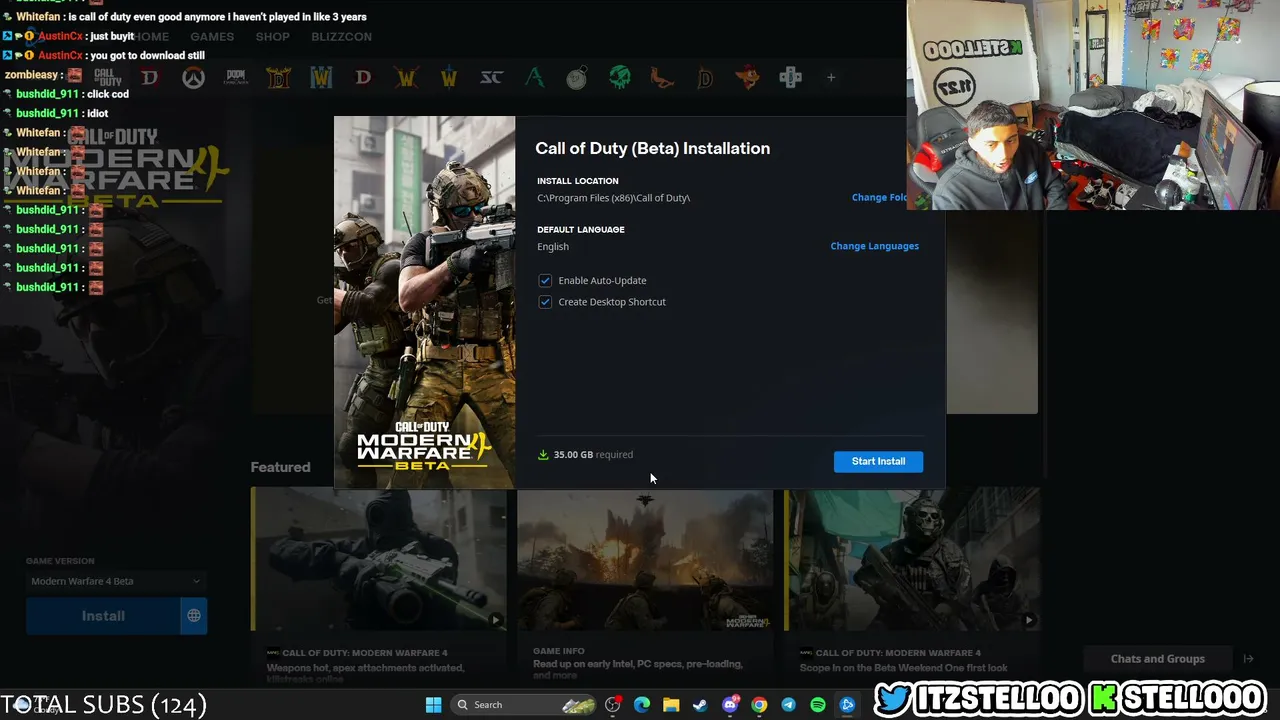This screenshot has height=720, width=1280.
Task: Click the Change Folder link
Action: (879, 198)
